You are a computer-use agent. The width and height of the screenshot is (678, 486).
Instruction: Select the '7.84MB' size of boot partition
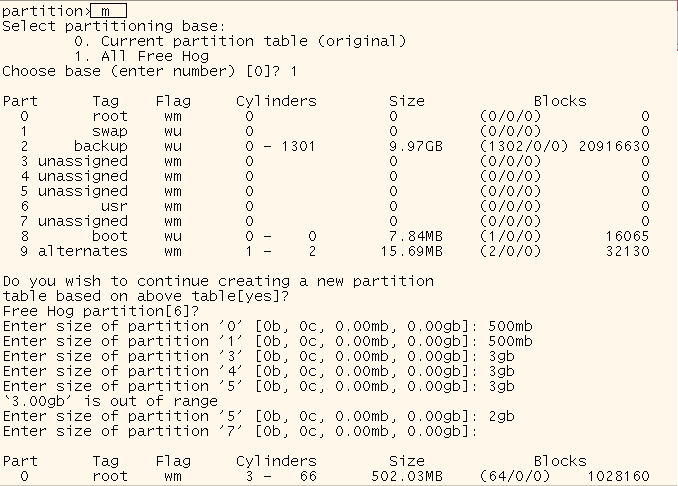click(416, 236)
